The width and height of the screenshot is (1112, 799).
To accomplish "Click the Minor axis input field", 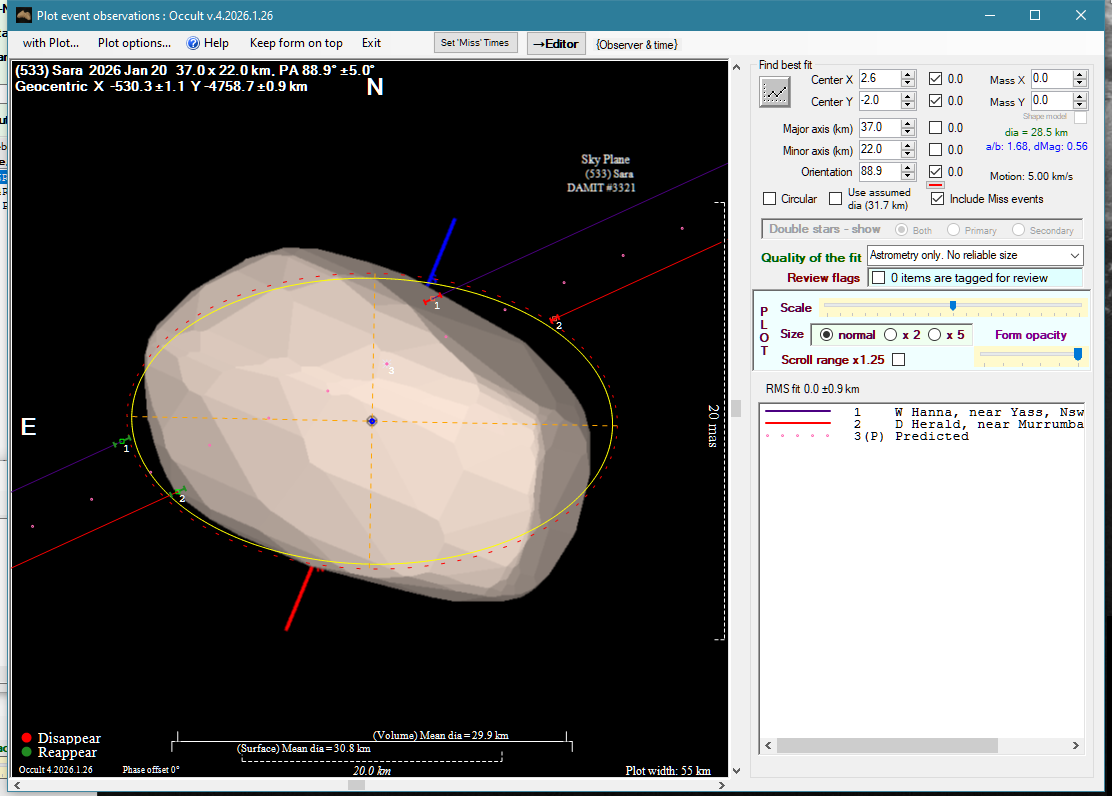I will [x=878, y=150].
